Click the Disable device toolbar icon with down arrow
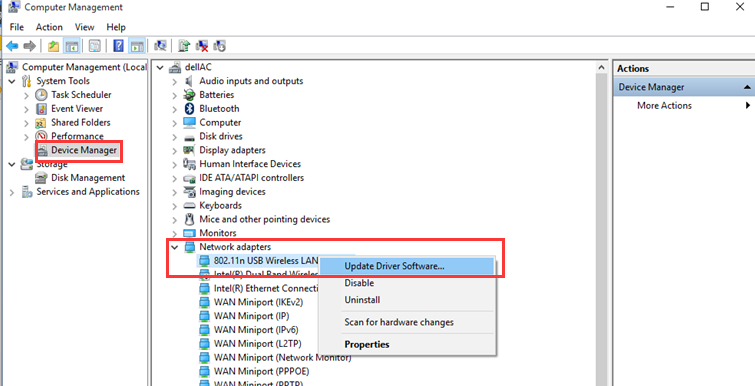 pos(219,46)
